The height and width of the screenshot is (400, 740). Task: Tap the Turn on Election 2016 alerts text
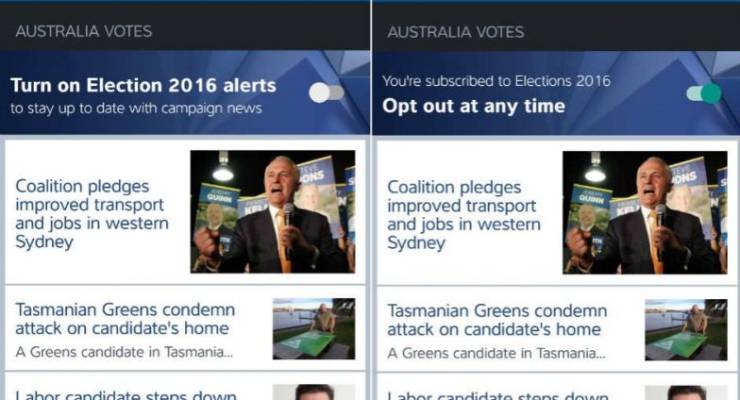(x=143, y=85)
